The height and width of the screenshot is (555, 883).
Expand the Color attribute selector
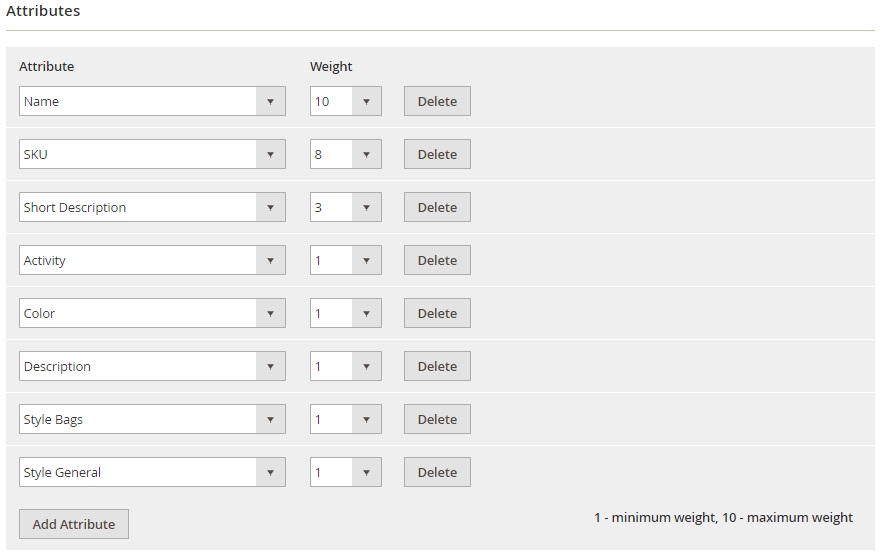tap(152, 313)
